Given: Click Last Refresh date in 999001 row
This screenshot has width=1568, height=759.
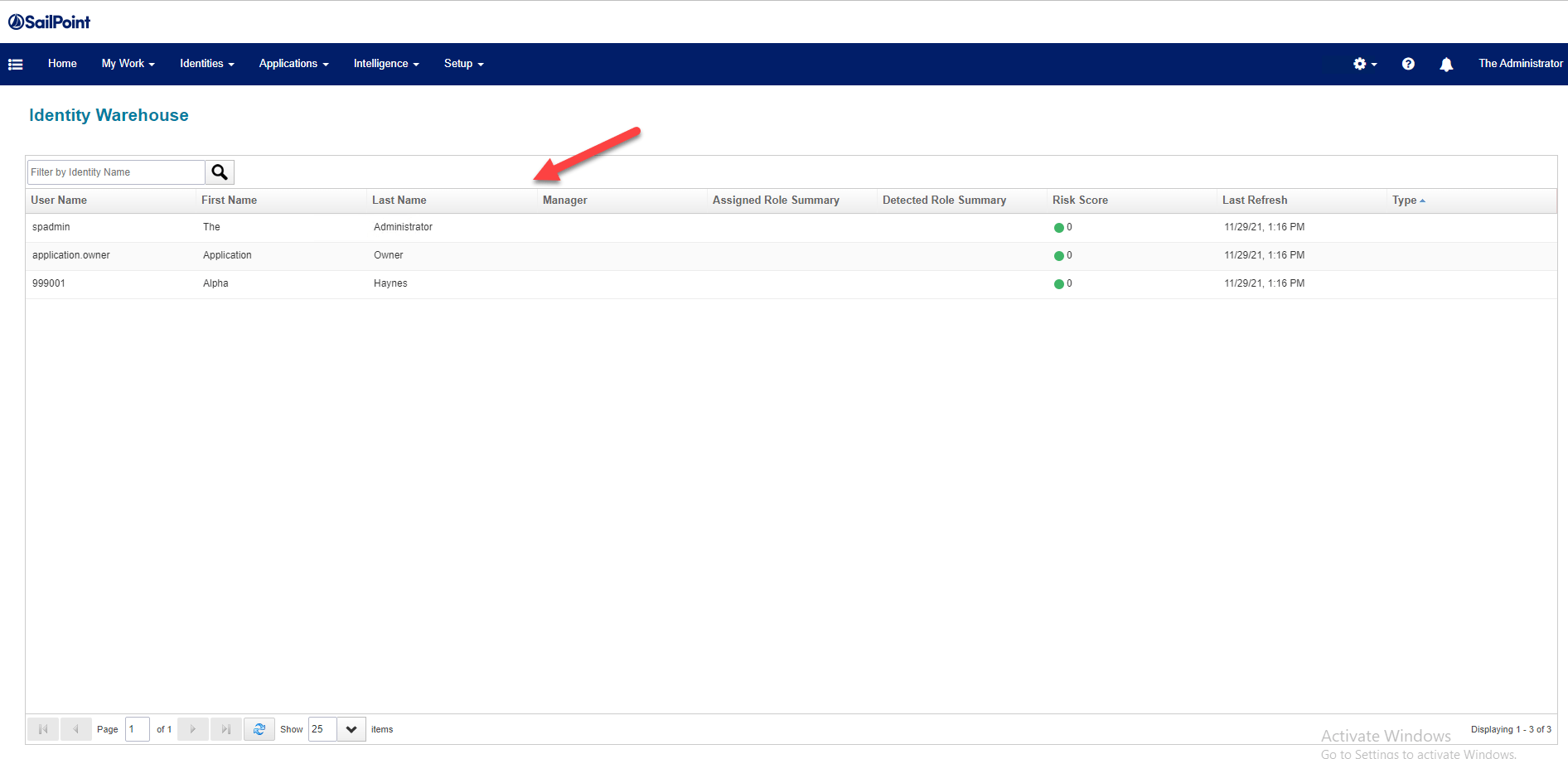Looking at the screenshot, I should [x=1265, y=283].
